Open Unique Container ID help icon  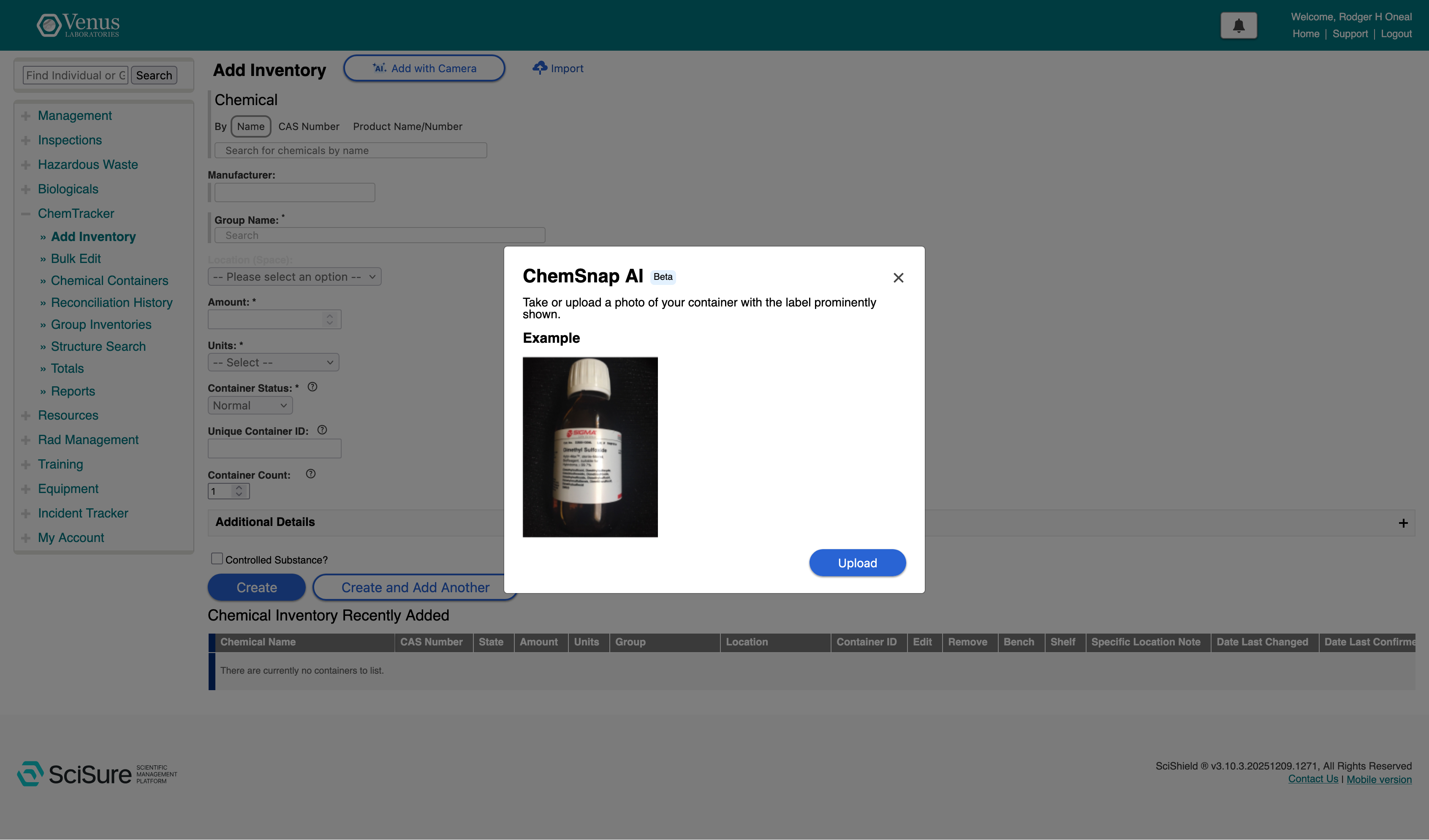[x=322, y=430]
